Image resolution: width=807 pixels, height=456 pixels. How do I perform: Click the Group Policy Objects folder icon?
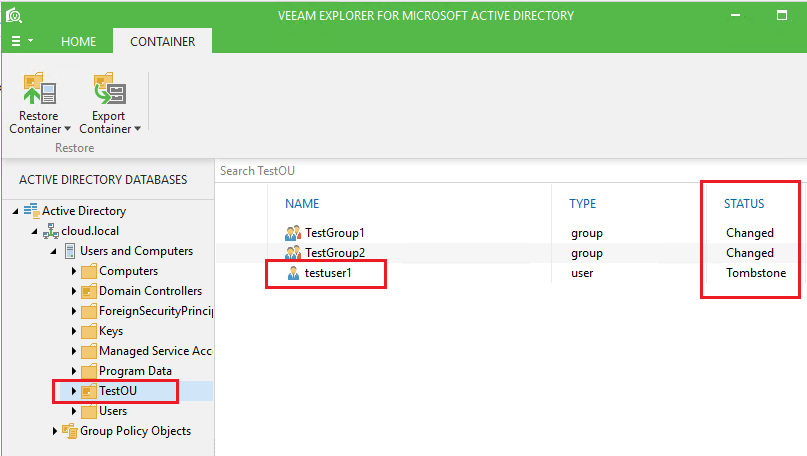(70, 431)
